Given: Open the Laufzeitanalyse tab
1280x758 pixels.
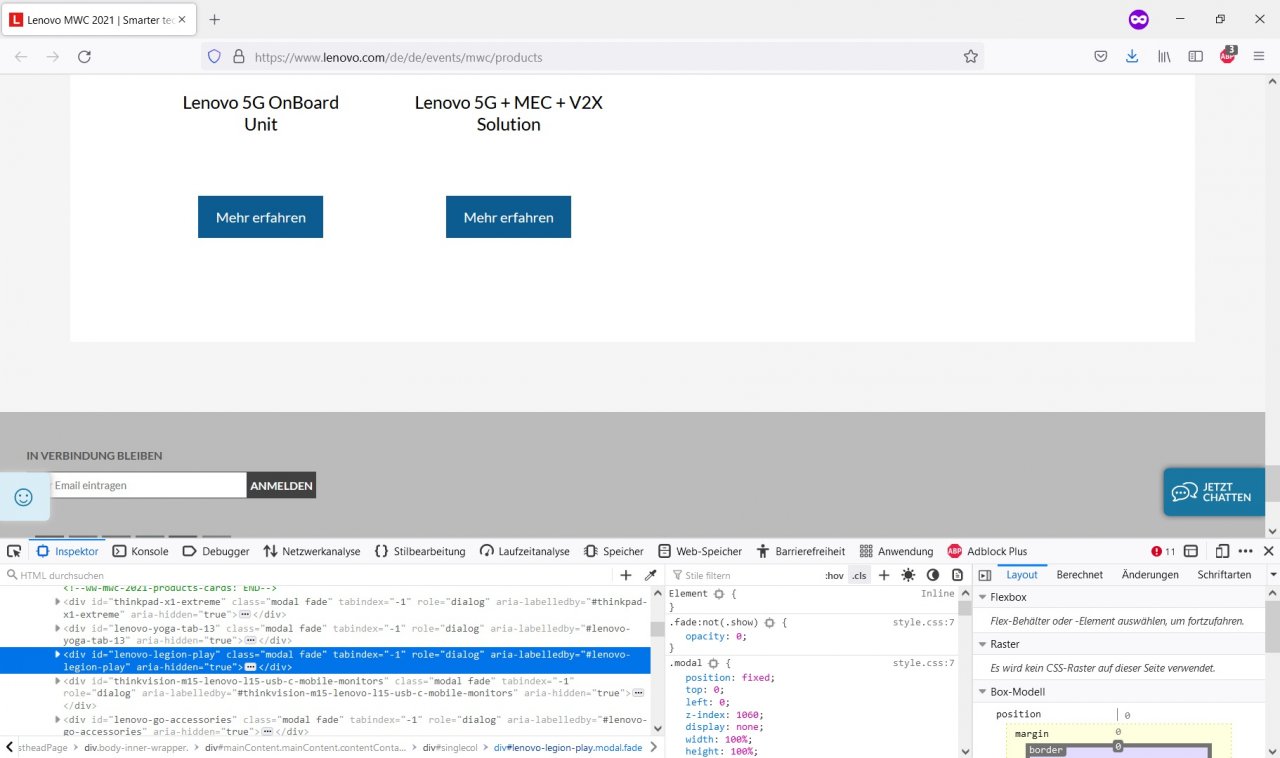Looking at the screenshot, I should (x=525, y=551).
